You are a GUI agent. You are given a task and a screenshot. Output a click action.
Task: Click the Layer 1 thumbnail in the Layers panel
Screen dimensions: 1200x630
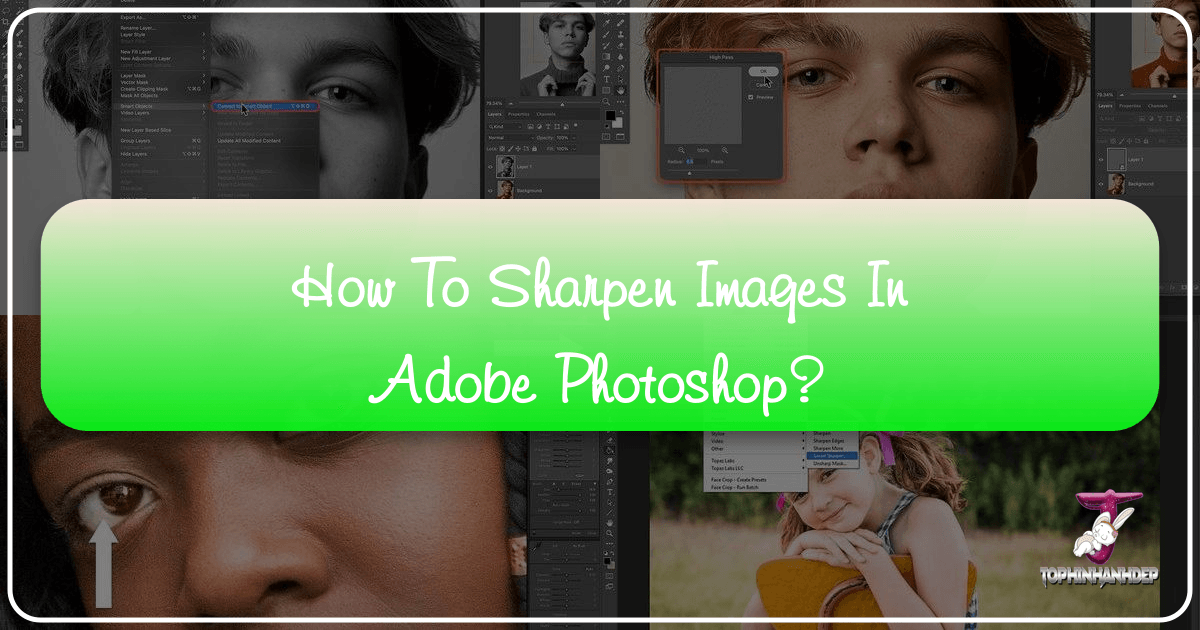(506, 166)
